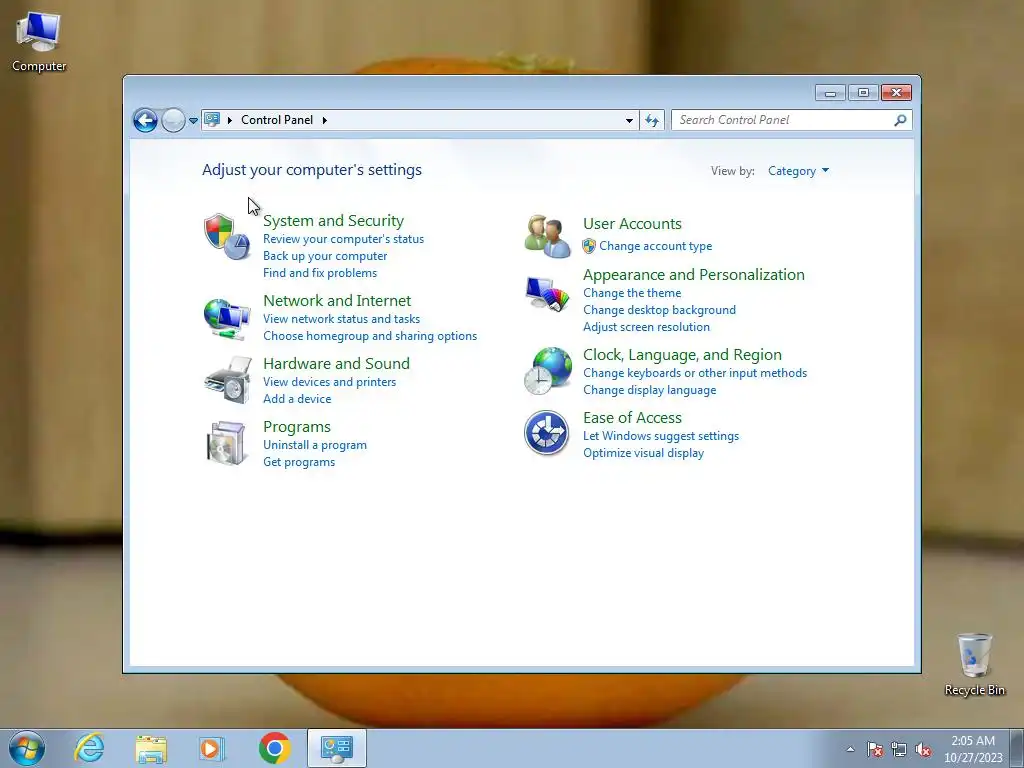Viewport: 1024px width, 768px height.
Task: Open Programs disc box icon
Action: pos(226,443)
